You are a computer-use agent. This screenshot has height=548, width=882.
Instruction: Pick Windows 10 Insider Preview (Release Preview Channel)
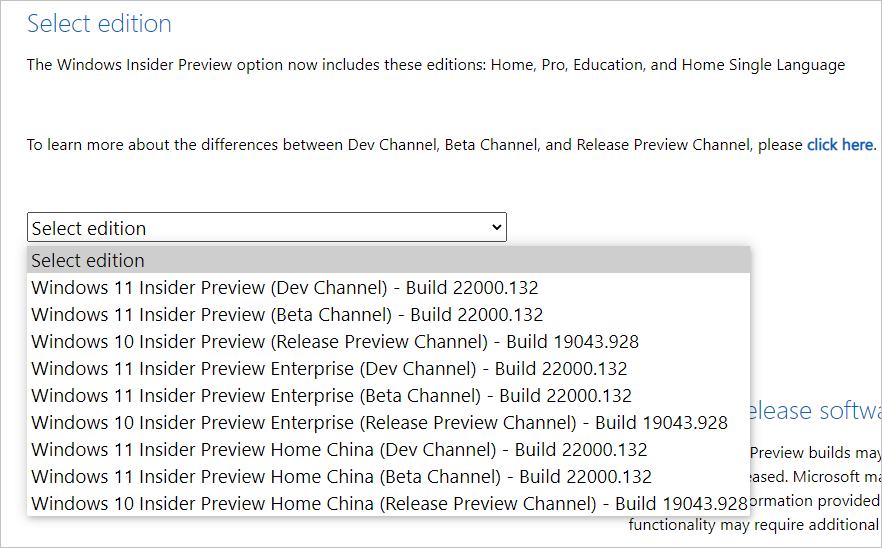click(335, 342)
